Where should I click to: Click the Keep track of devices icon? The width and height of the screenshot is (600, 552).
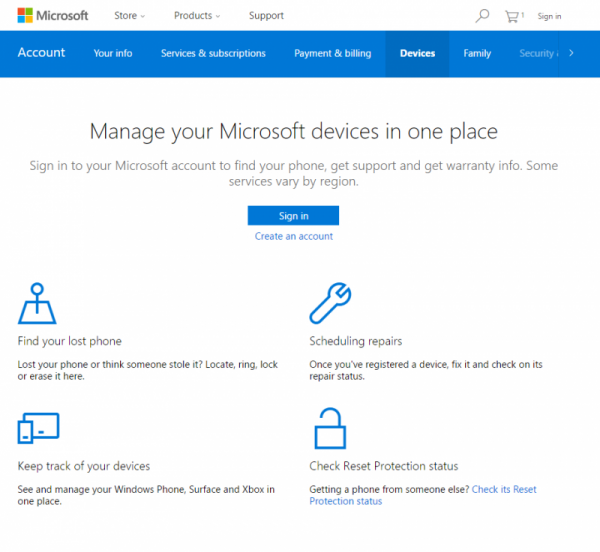pos(38,428)
